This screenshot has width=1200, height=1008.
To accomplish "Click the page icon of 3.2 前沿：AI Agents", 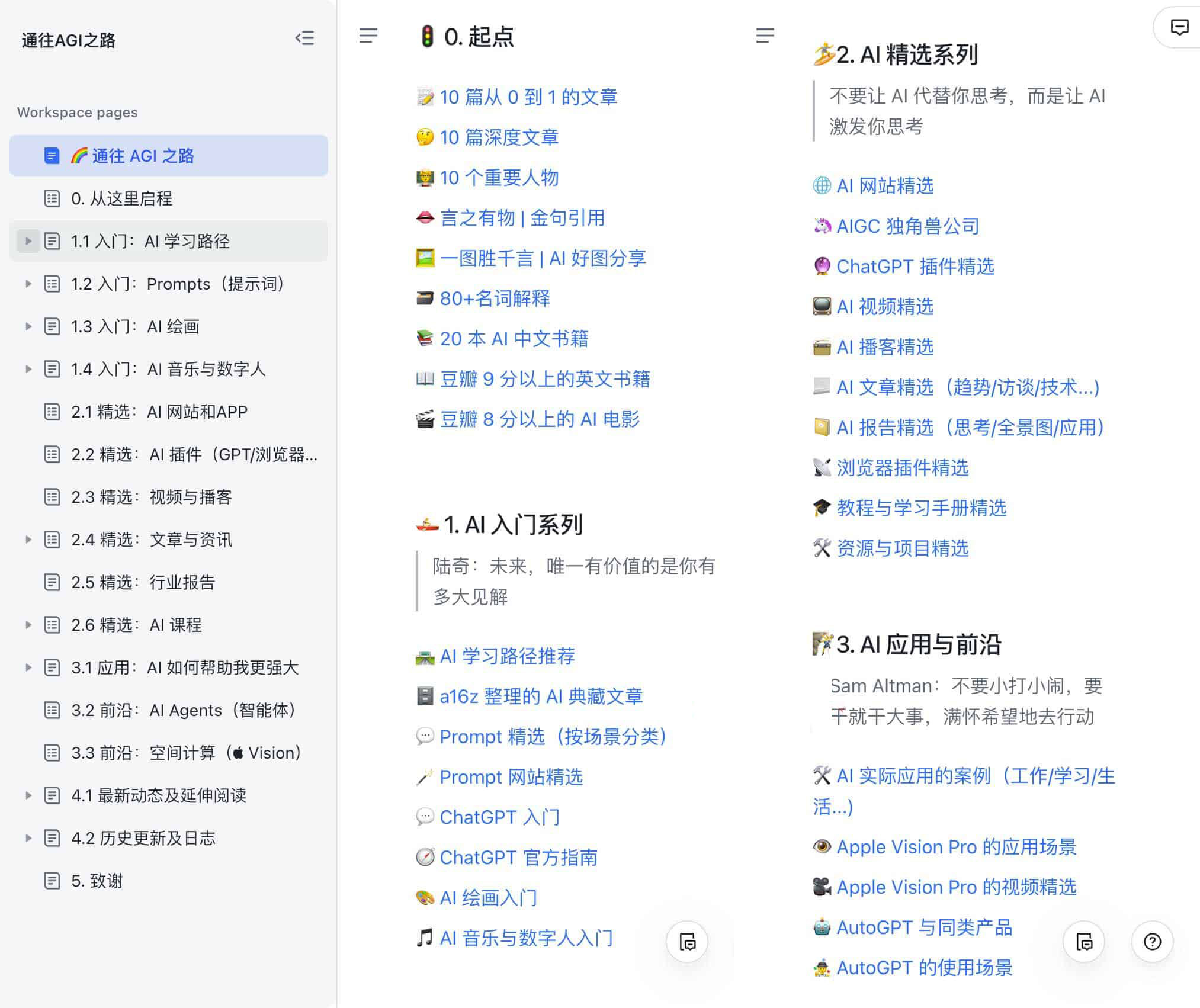I will (52, 710).
